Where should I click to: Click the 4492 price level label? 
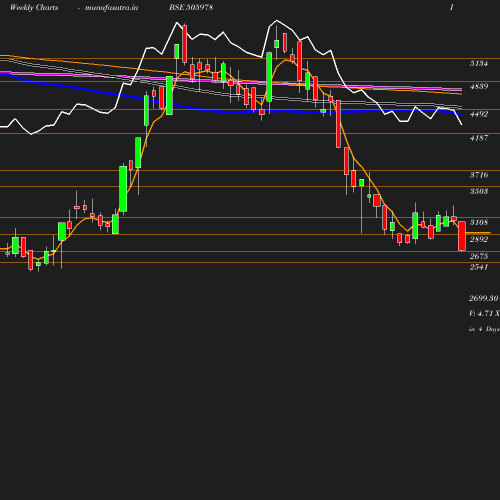coord(479,114)
